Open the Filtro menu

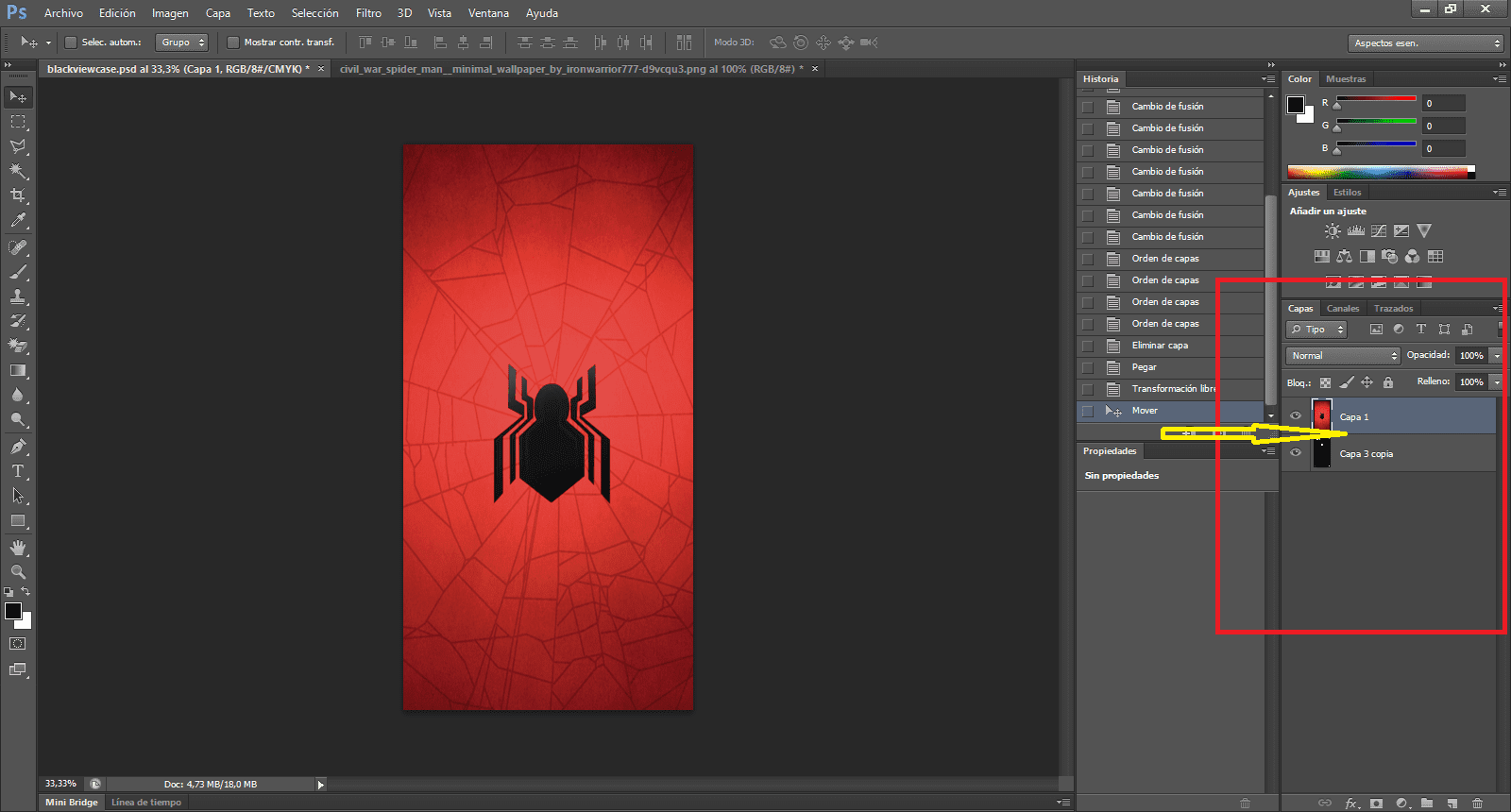click(x=368, y=13)
